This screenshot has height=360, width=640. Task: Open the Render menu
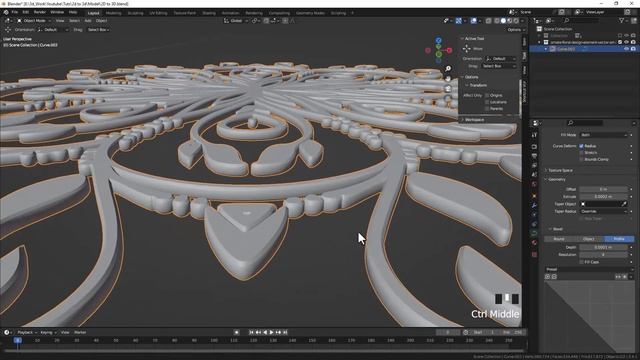click(40, 12)
